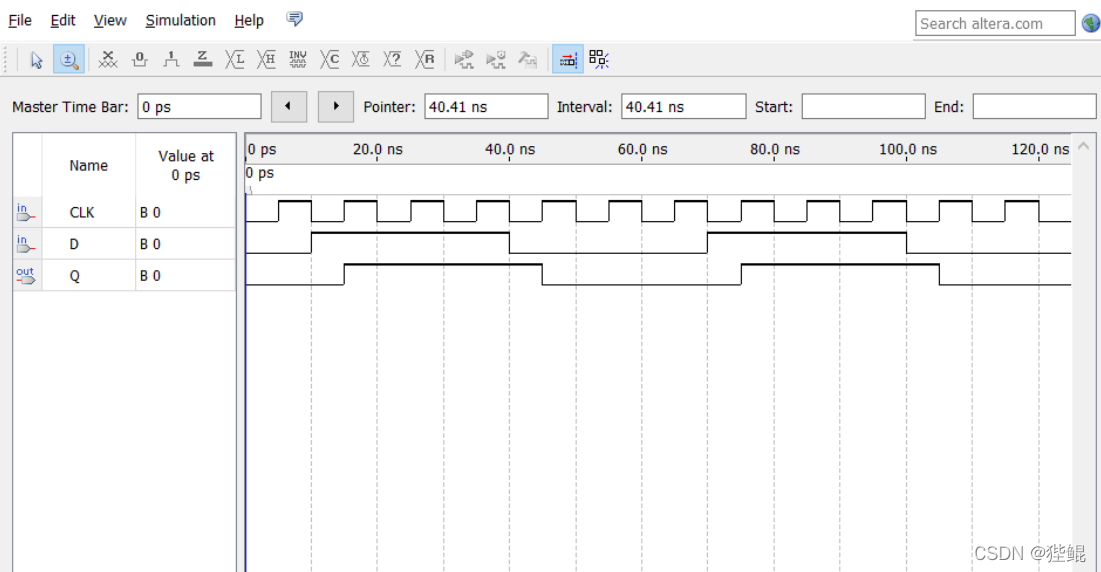1101x572 pixels.
Task: Move time bar to previous transition
Action: [289, 107]
